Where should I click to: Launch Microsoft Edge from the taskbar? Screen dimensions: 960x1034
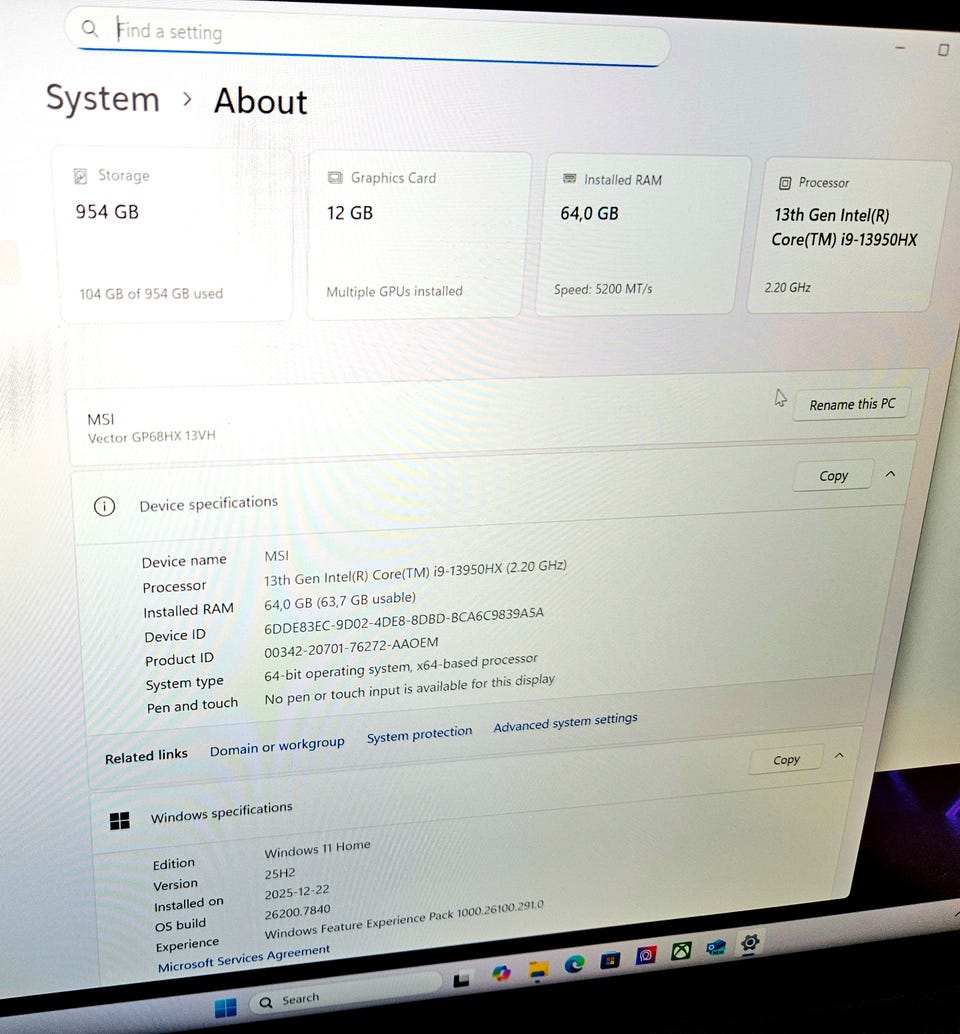(x=574, y=964)
